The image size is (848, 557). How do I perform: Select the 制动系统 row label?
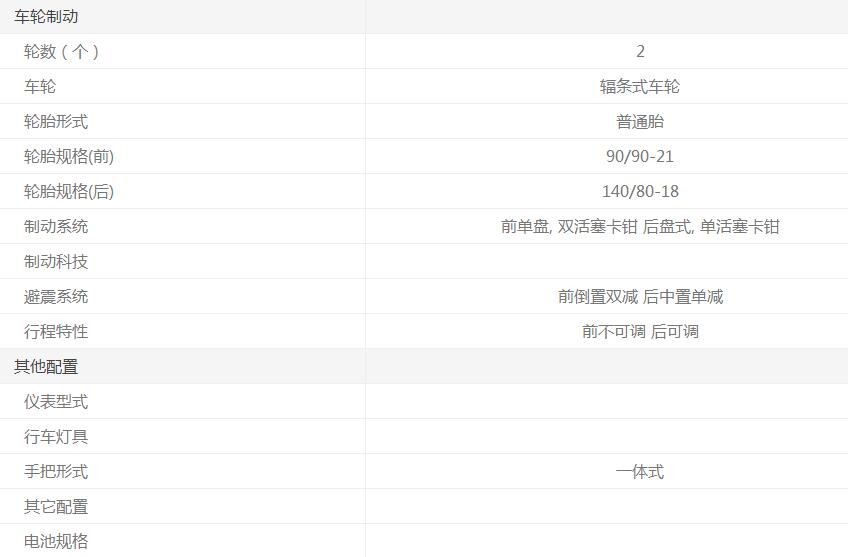tap(56, 227)
